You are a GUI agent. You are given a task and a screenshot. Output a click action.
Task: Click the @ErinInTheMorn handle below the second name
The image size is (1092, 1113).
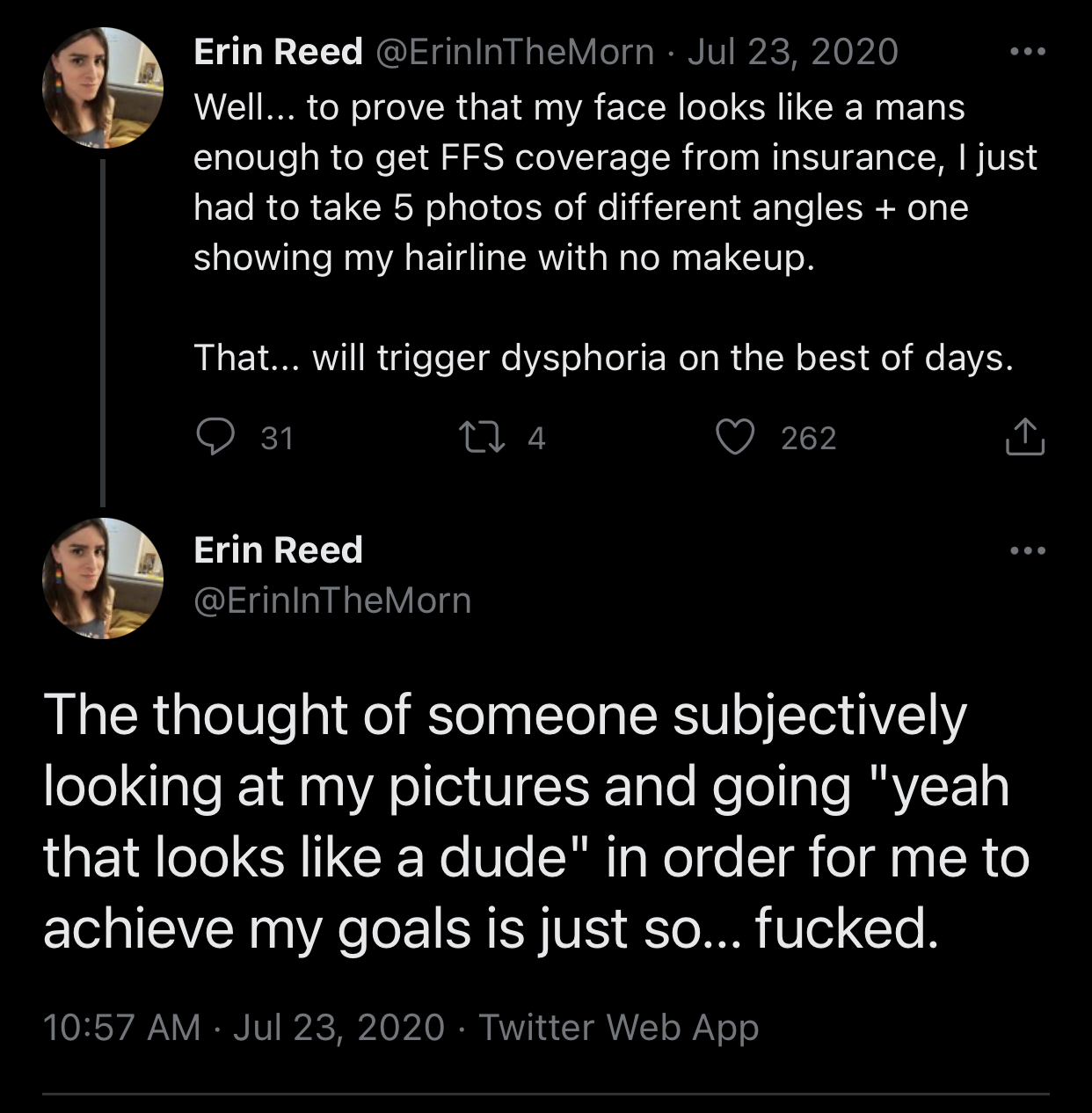(x=332, y=600)
